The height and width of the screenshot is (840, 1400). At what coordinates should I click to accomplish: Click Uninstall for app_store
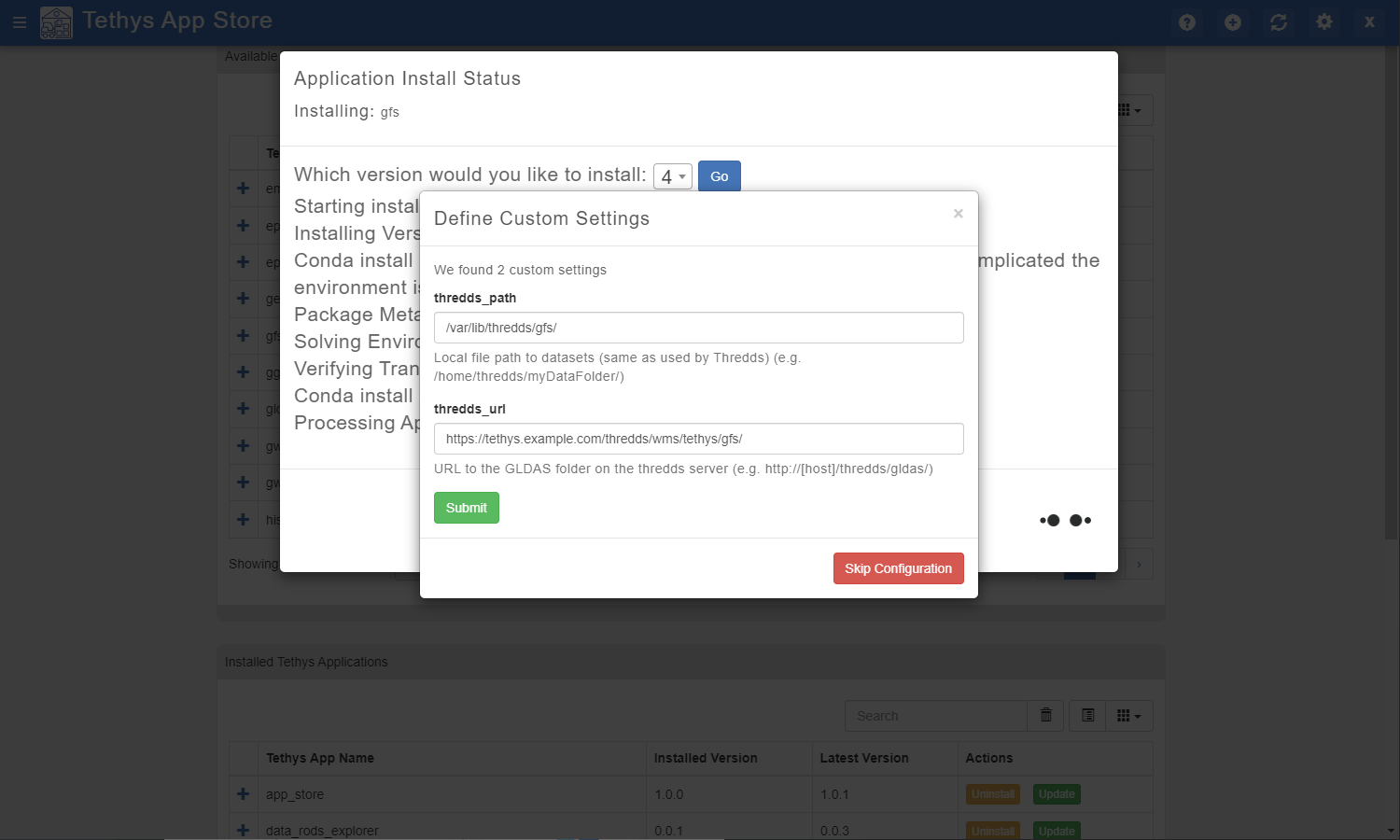pos(993,794)
